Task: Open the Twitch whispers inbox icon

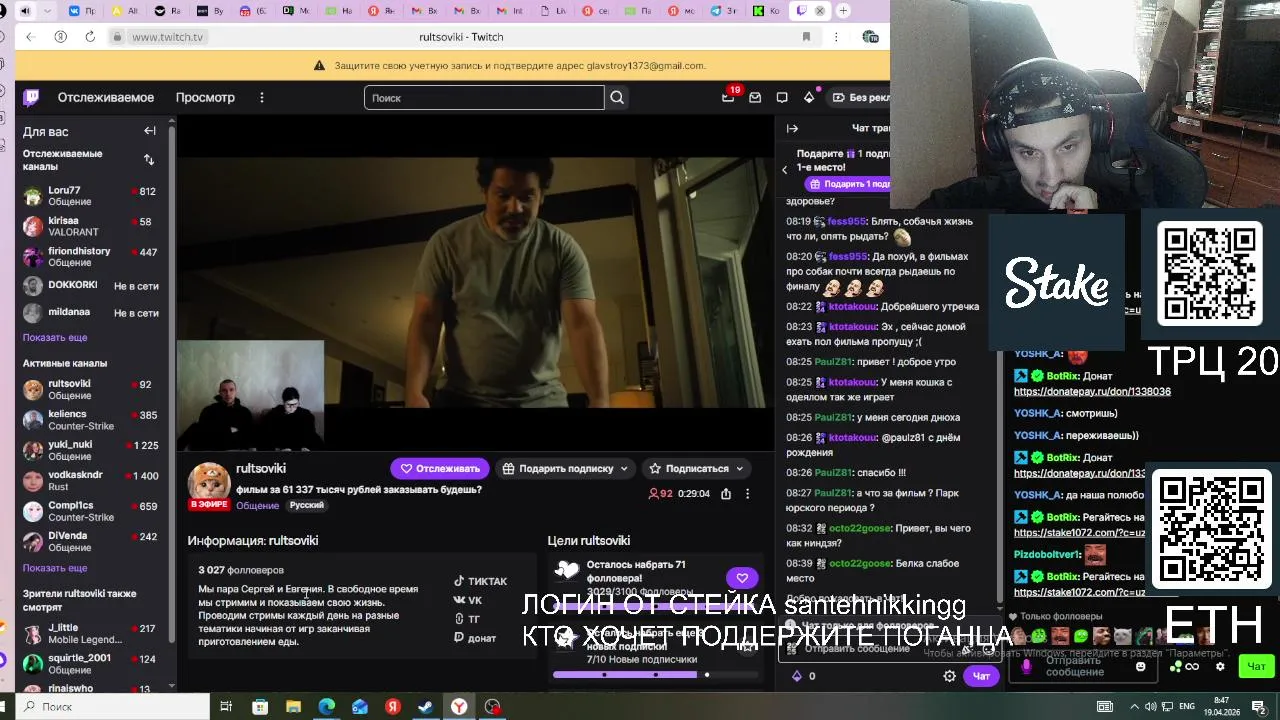Action: click(x=755, y=97)
